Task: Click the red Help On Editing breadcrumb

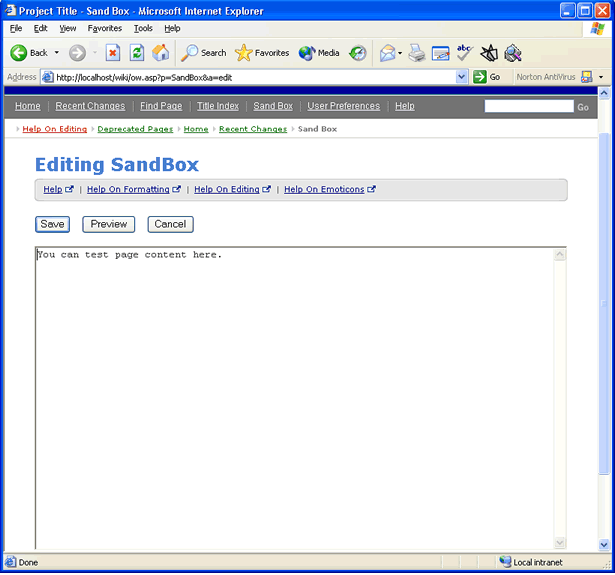Action: [55, 129]
